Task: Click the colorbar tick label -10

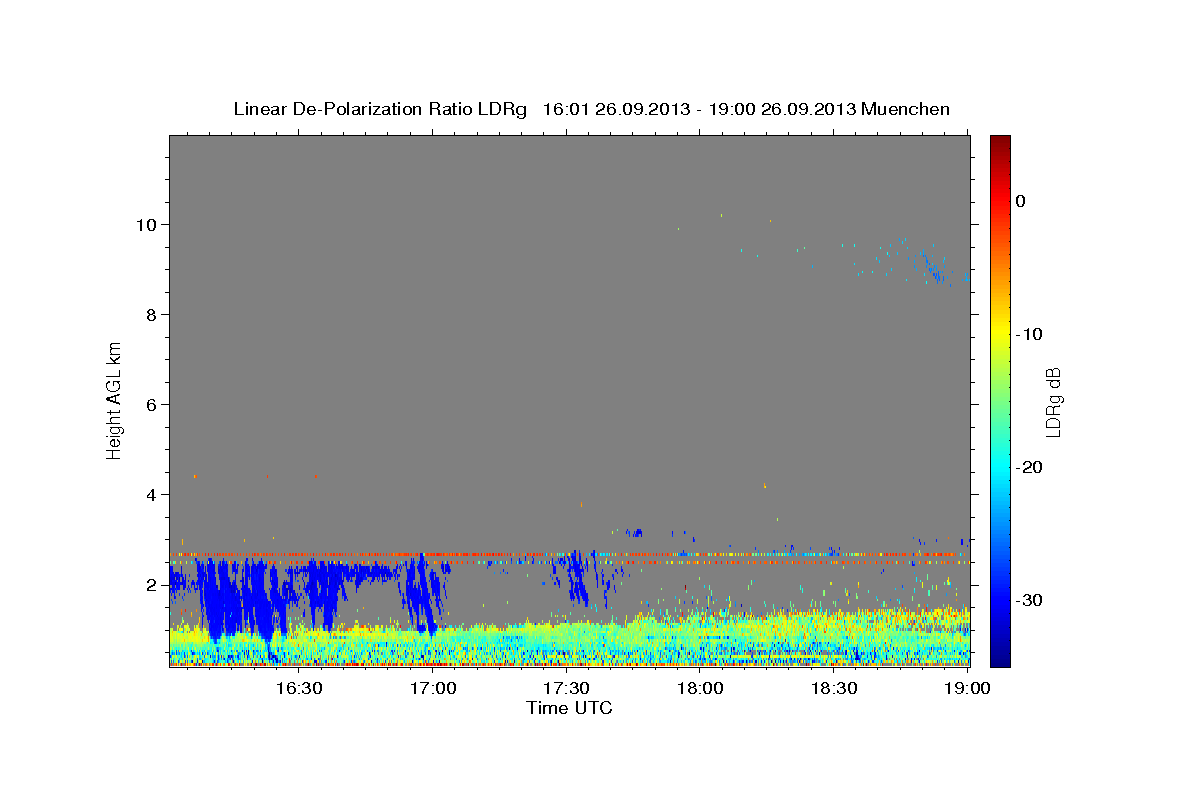Action: pos(1029,334)
